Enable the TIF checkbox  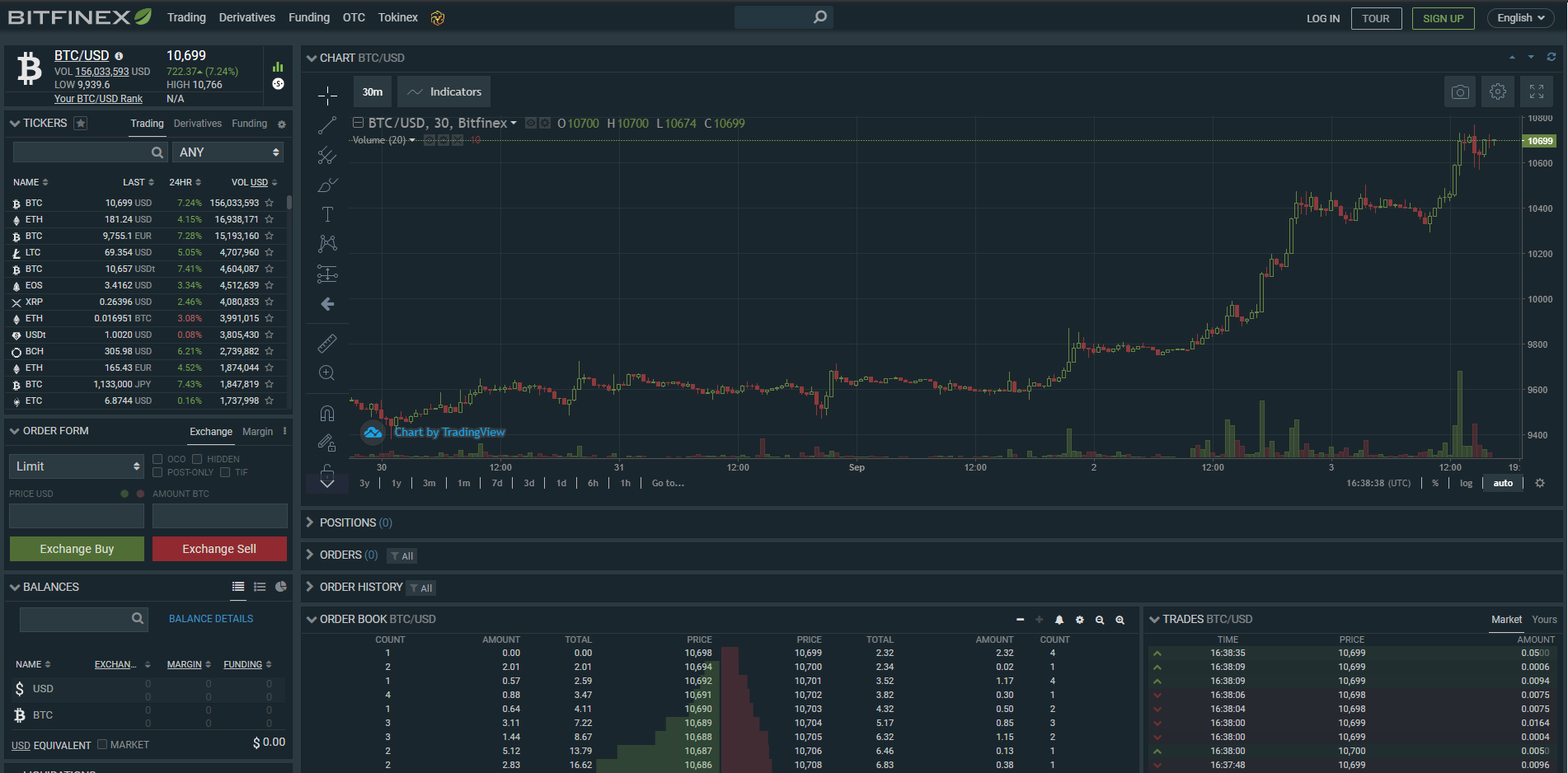[225, 472]
